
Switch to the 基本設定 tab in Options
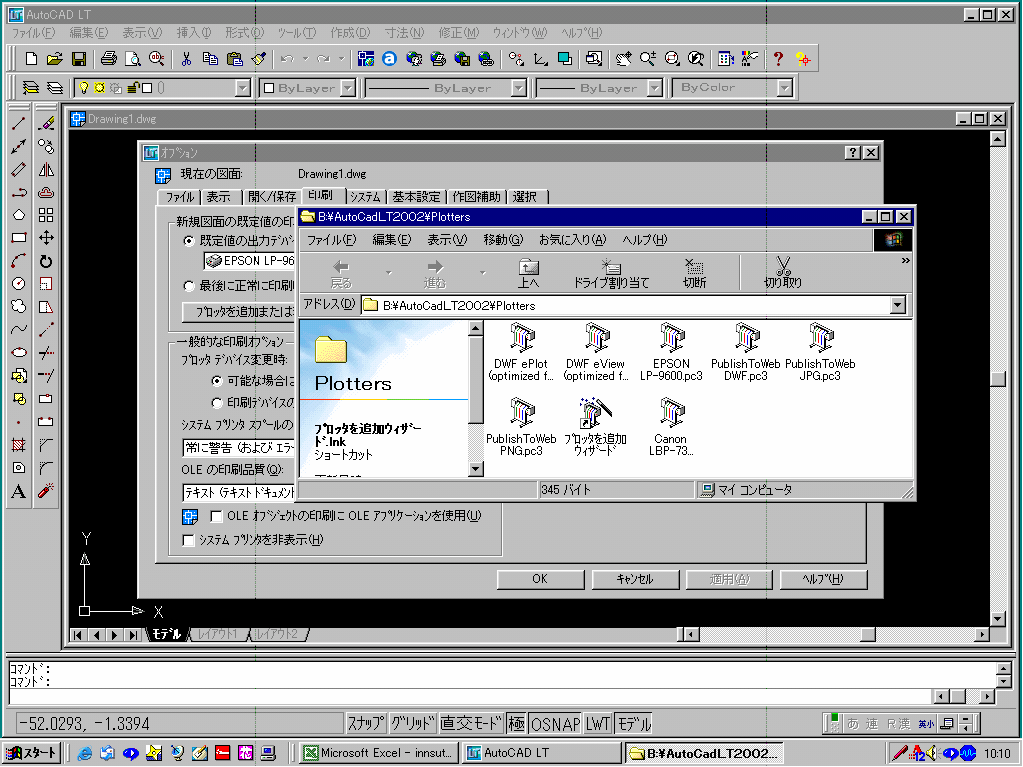click(416, 196)
